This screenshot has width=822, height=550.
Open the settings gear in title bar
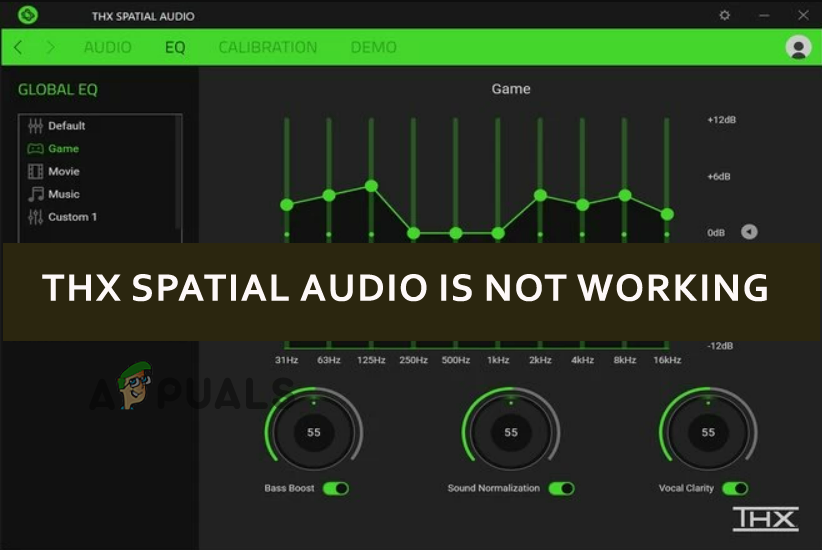(x=724, y=15)
